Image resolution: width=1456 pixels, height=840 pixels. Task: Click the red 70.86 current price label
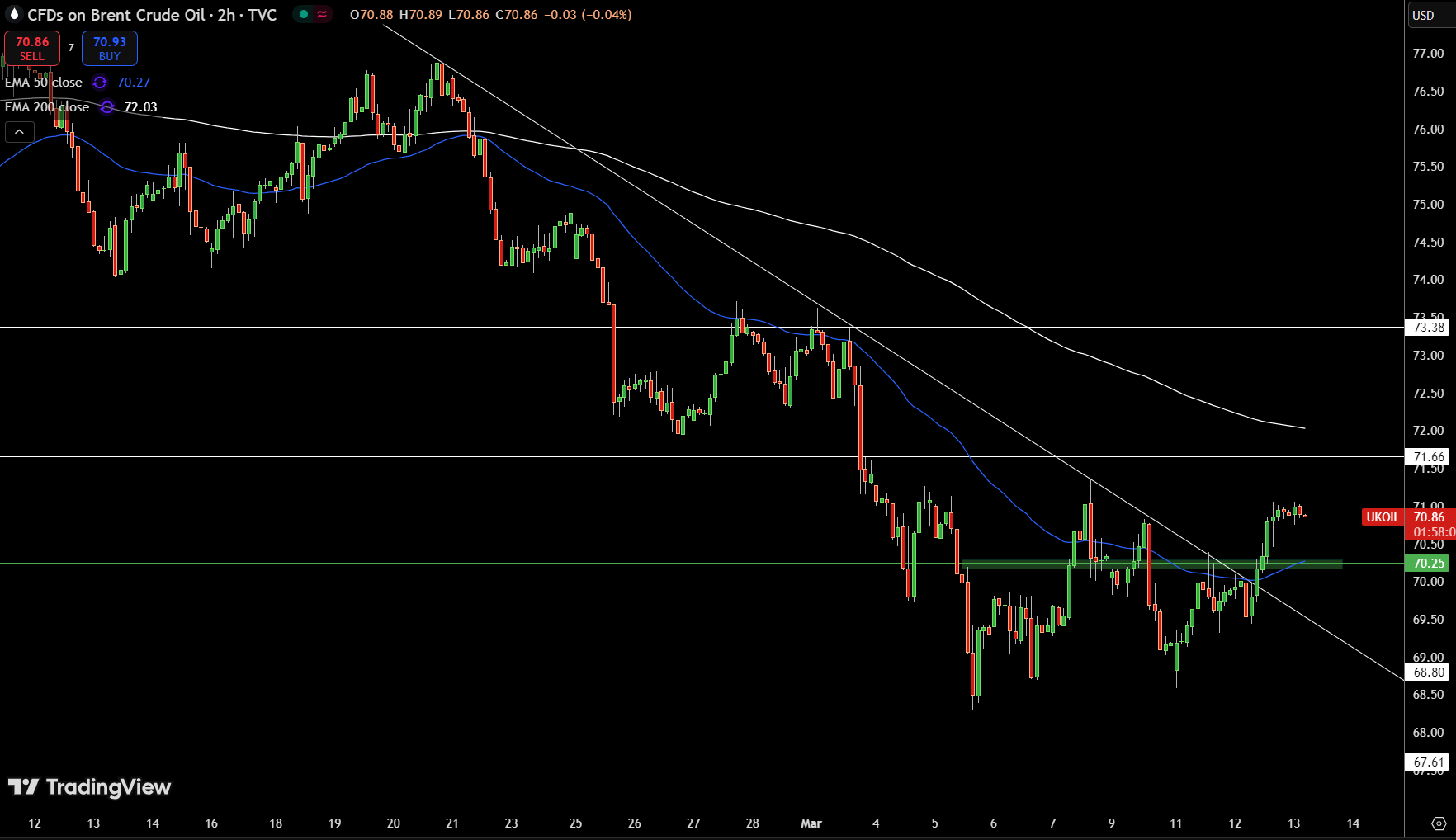(1430, 517)
